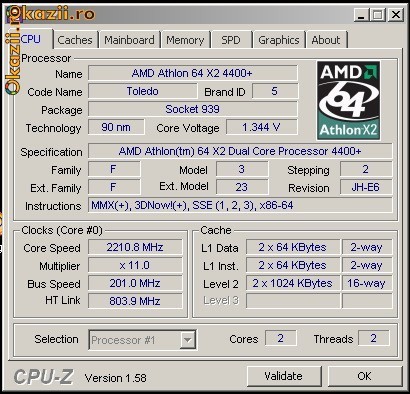Click the Bus Speed value '201.0 MHz'
The width and height of the screenshot is (410, 394).
(135, 283)
